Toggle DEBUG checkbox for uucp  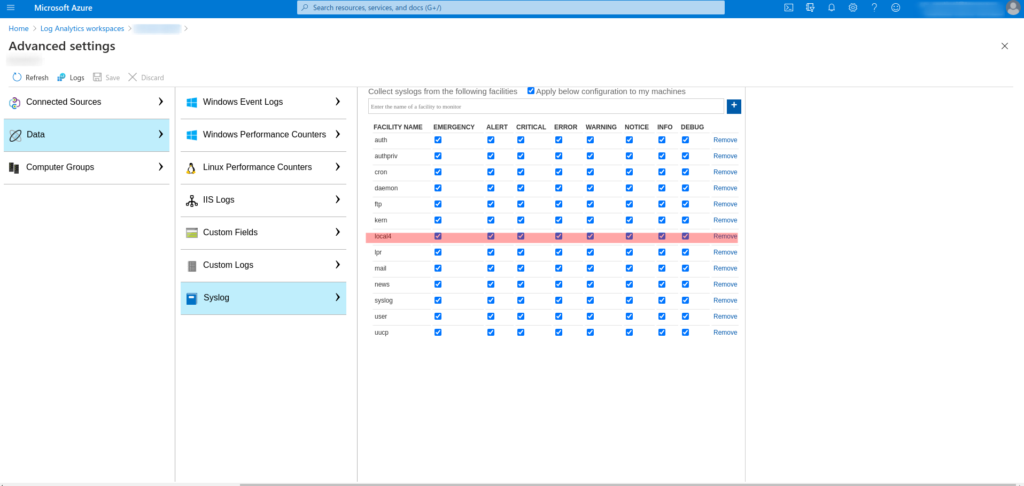(685, 332)
